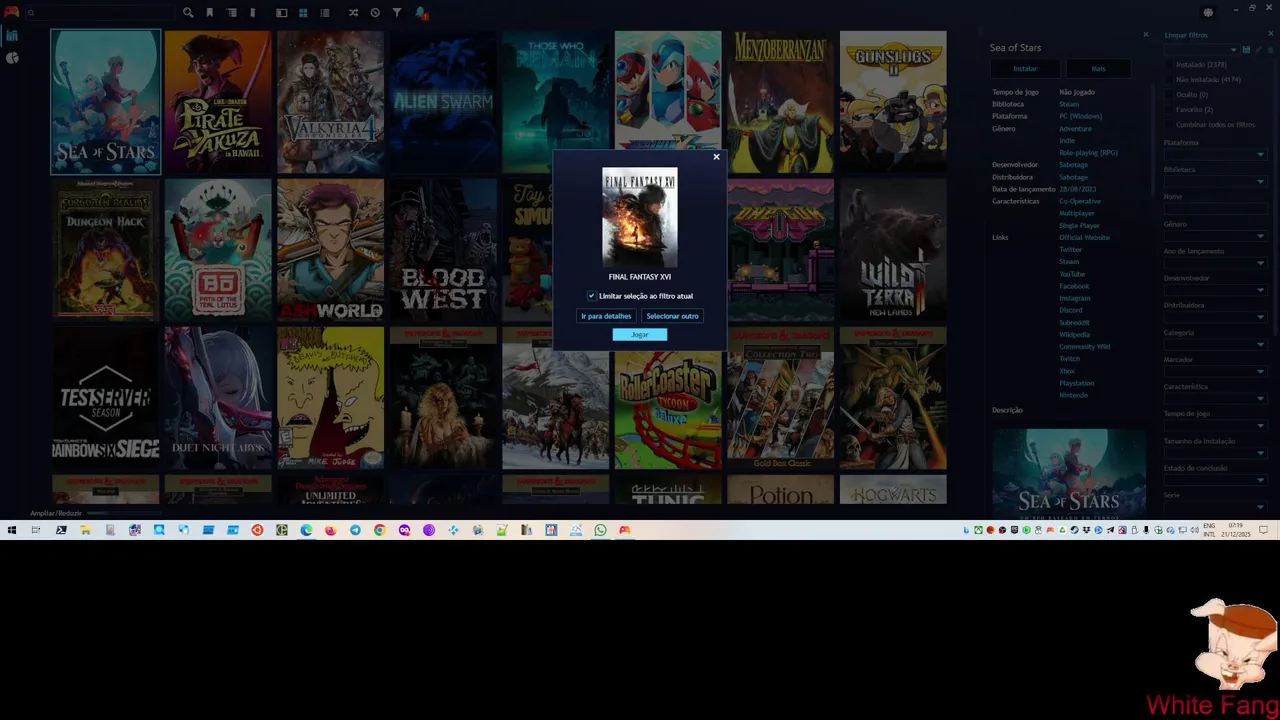Viewport: 1280px width, 720px height.
Task: Open the notifications bell icon
Action: click(x=420, y=13)
